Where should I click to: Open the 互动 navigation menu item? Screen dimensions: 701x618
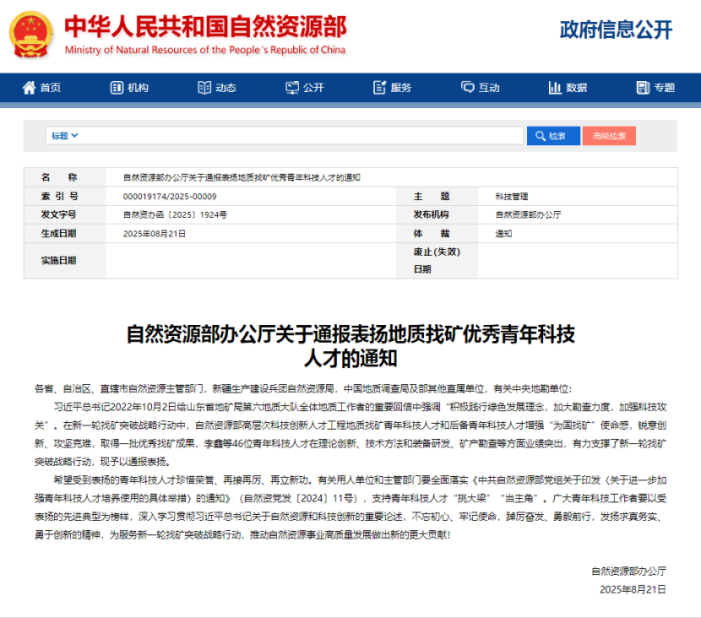pyautogui.click(x=488, y=88)
